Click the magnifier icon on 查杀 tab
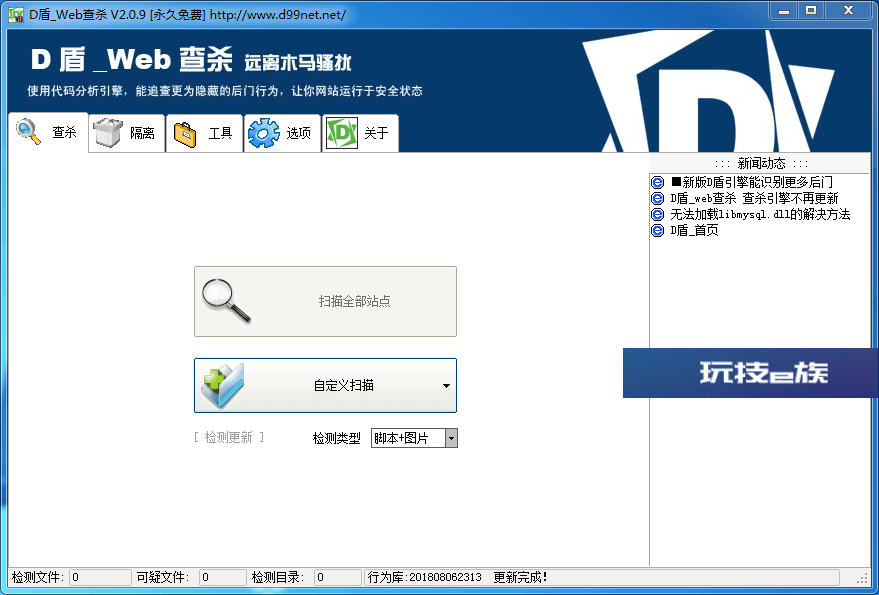 pos(28,132)
